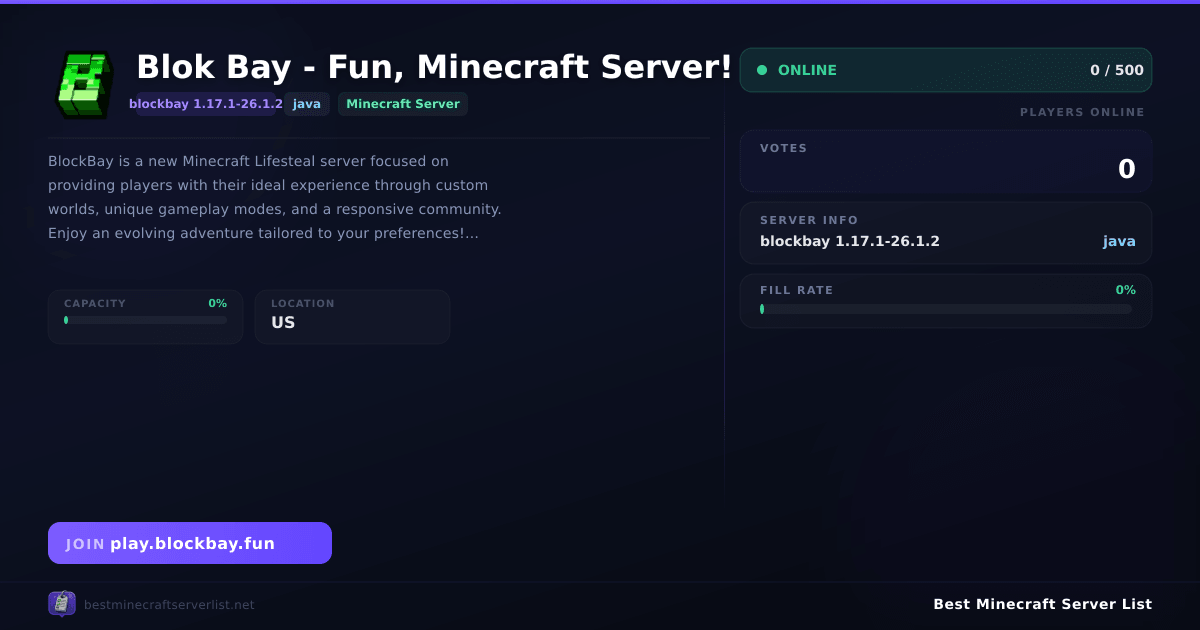1200x630 pixels.
Task: Click blockbay 1.17.1-26.1.2 in Server Info
Action: (850, 241)
